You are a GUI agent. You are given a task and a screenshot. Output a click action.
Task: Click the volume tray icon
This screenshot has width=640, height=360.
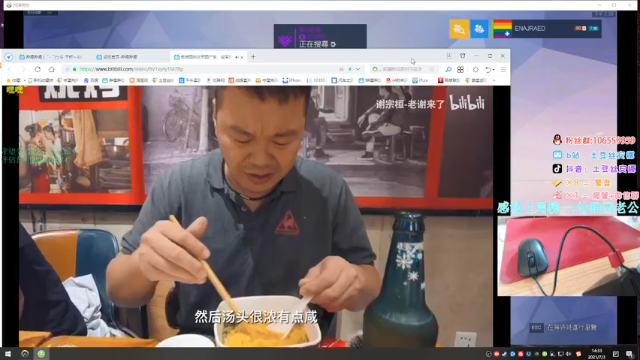point(569,354)
